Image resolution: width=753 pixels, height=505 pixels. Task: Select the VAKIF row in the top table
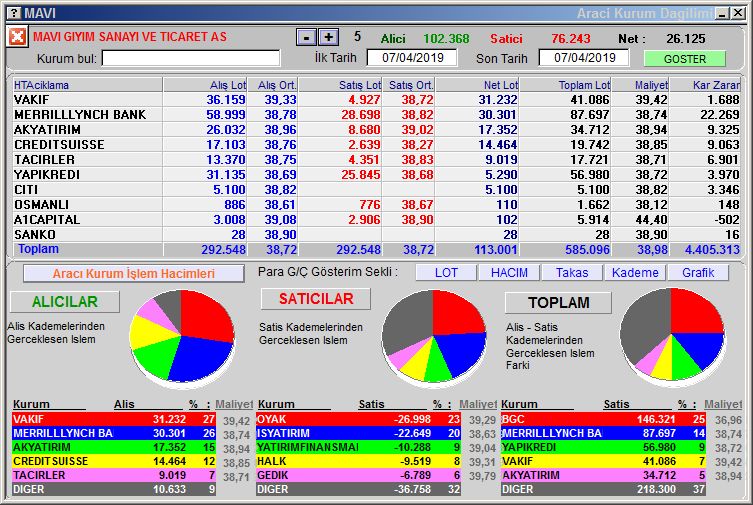click(x=376, y=100)
